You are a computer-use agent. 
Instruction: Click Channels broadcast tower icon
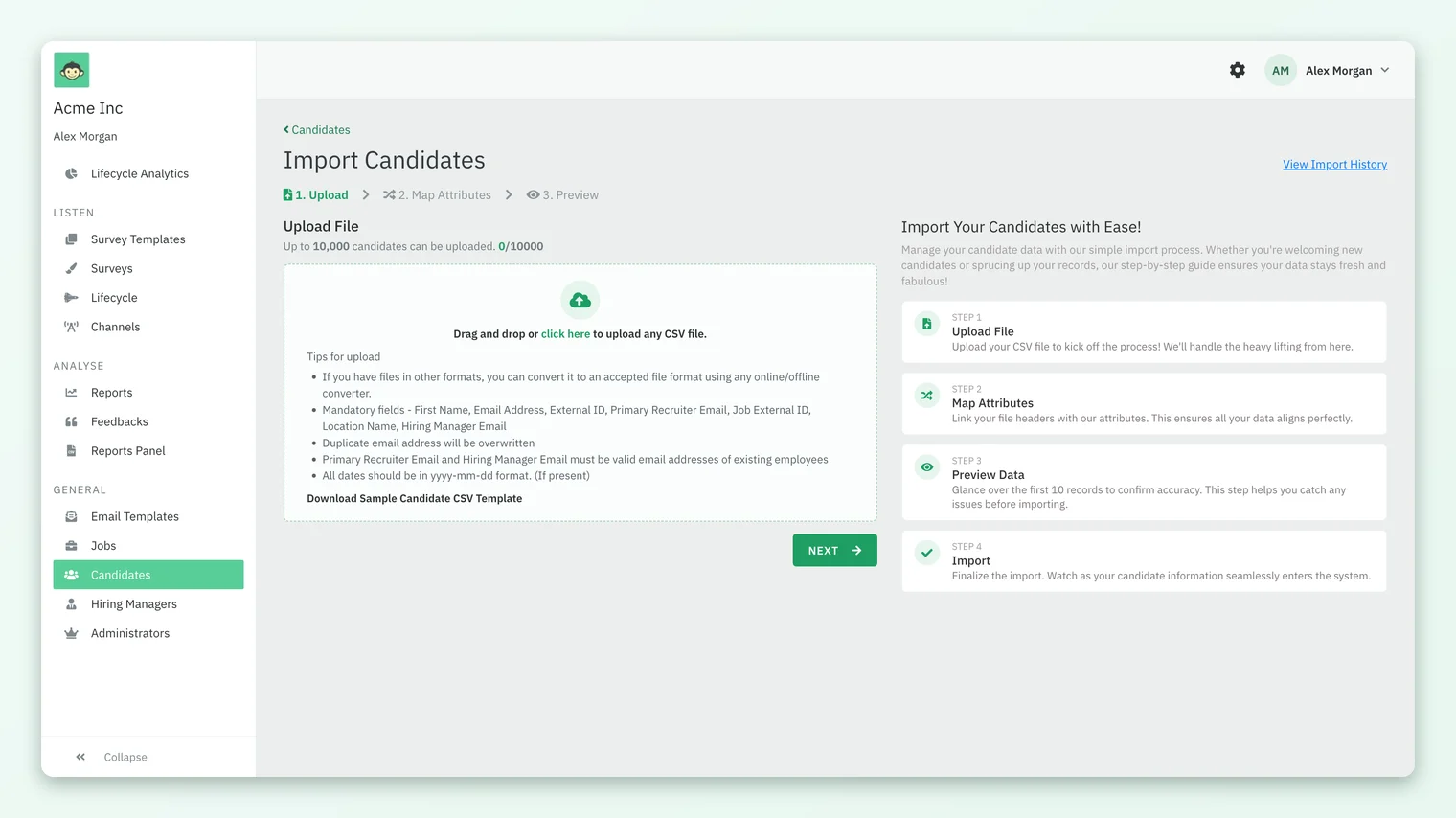[x=71, y=327]
